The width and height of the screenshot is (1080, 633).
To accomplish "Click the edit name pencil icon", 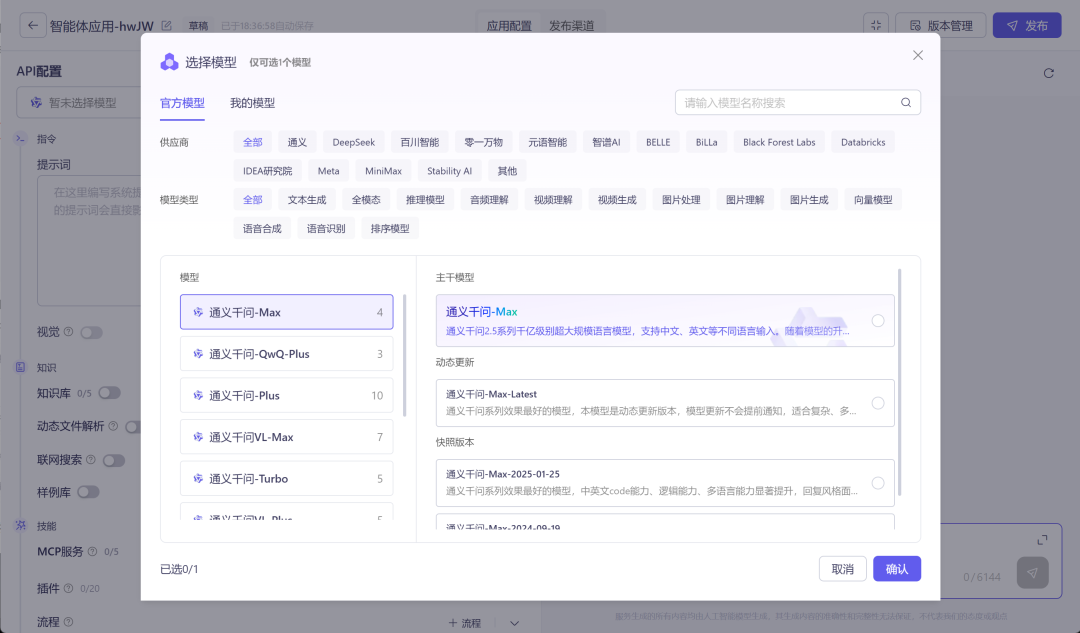I will pyautogui.click(x=166, y=25).
